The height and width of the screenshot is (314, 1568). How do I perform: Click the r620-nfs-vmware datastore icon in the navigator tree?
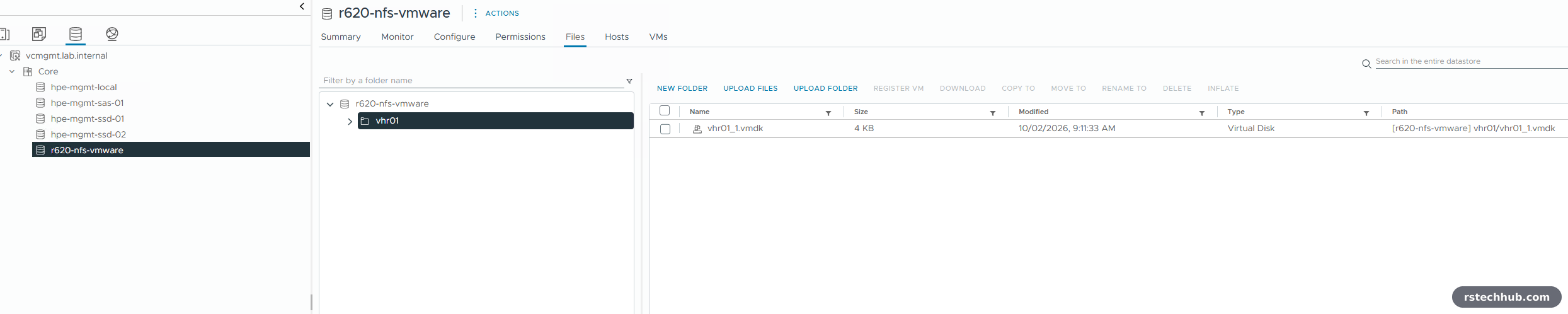click(40, 150)
